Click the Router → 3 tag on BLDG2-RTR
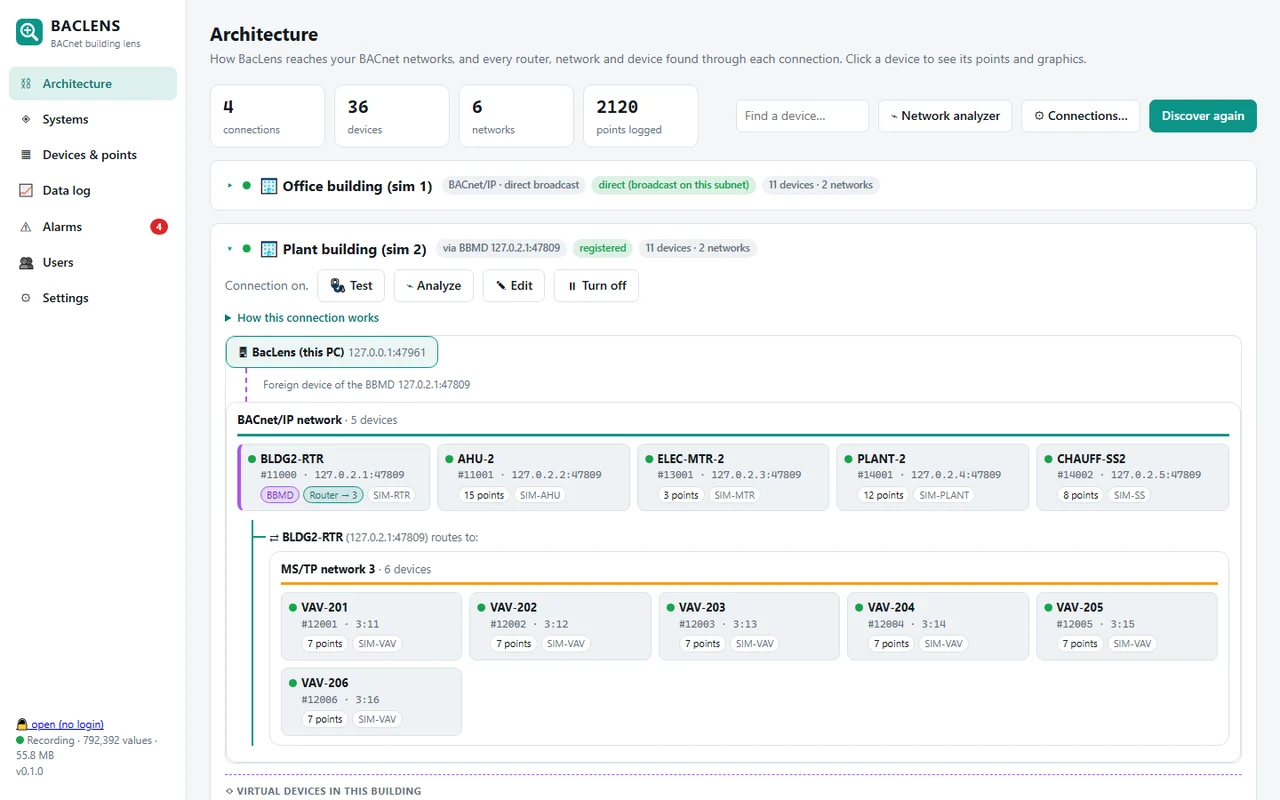Screen dimensions: 1280x800 pos(334,495)
